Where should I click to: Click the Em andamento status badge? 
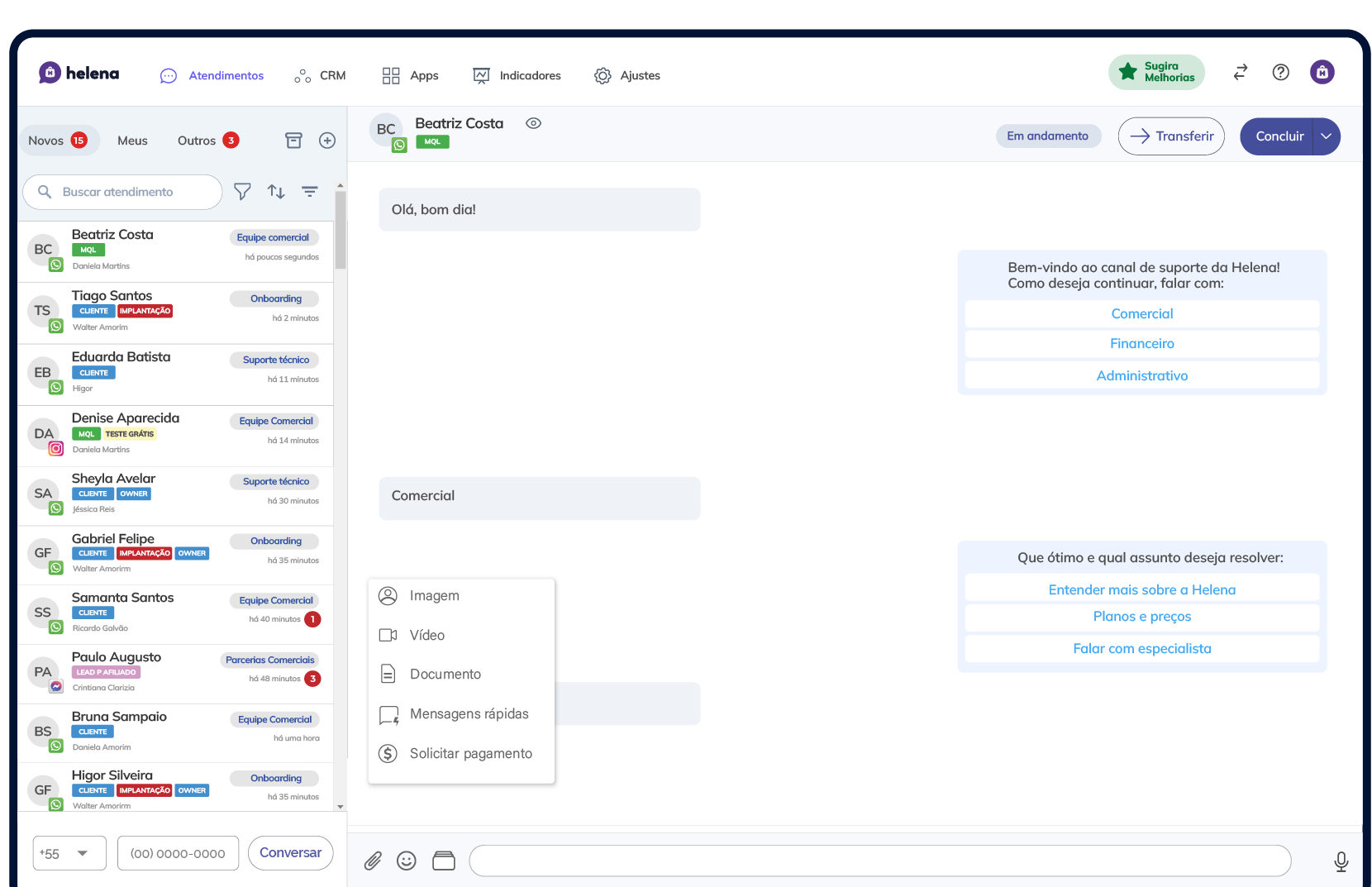[1048, 136]
